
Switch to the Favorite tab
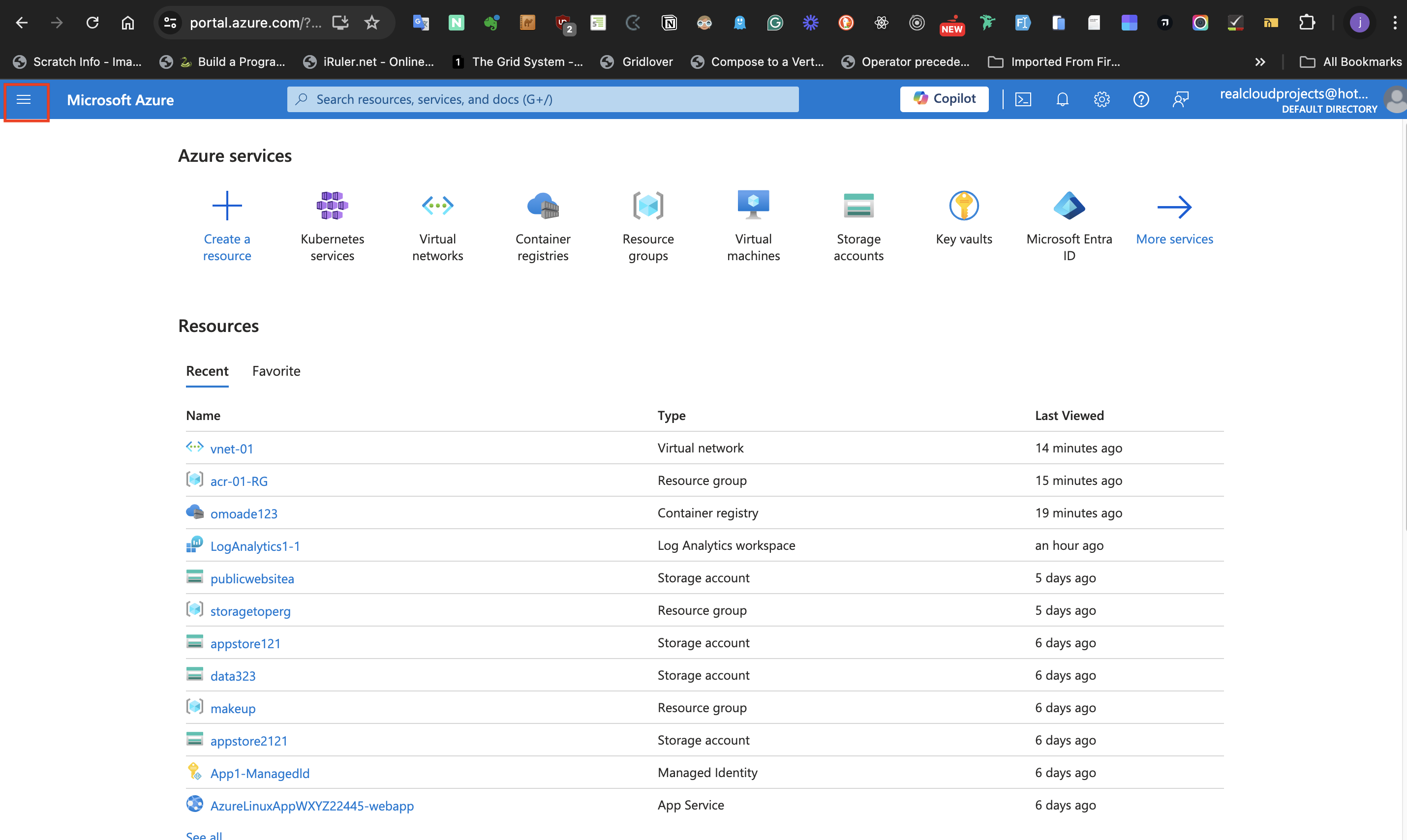coord(276,371)
